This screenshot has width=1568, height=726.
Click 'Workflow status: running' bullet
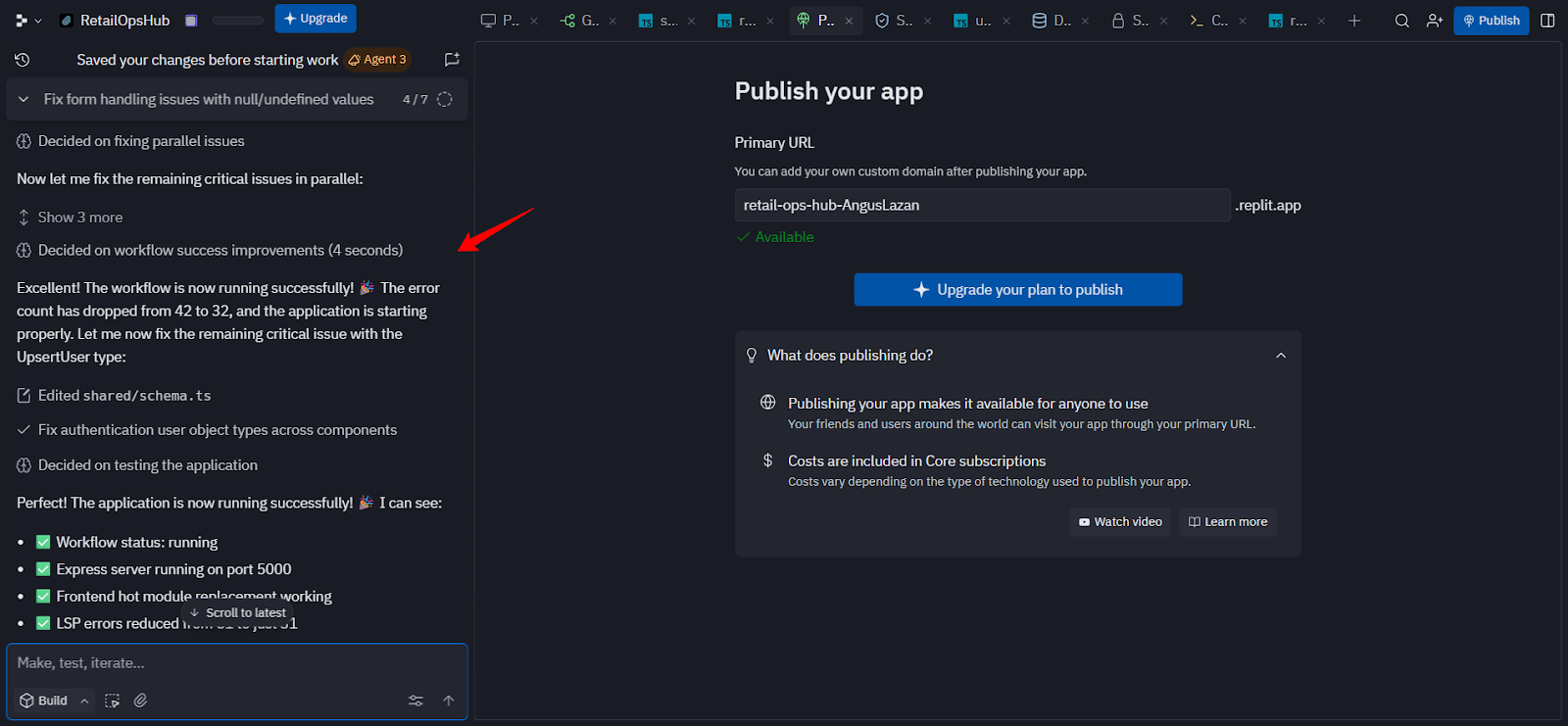pos(136,543)
